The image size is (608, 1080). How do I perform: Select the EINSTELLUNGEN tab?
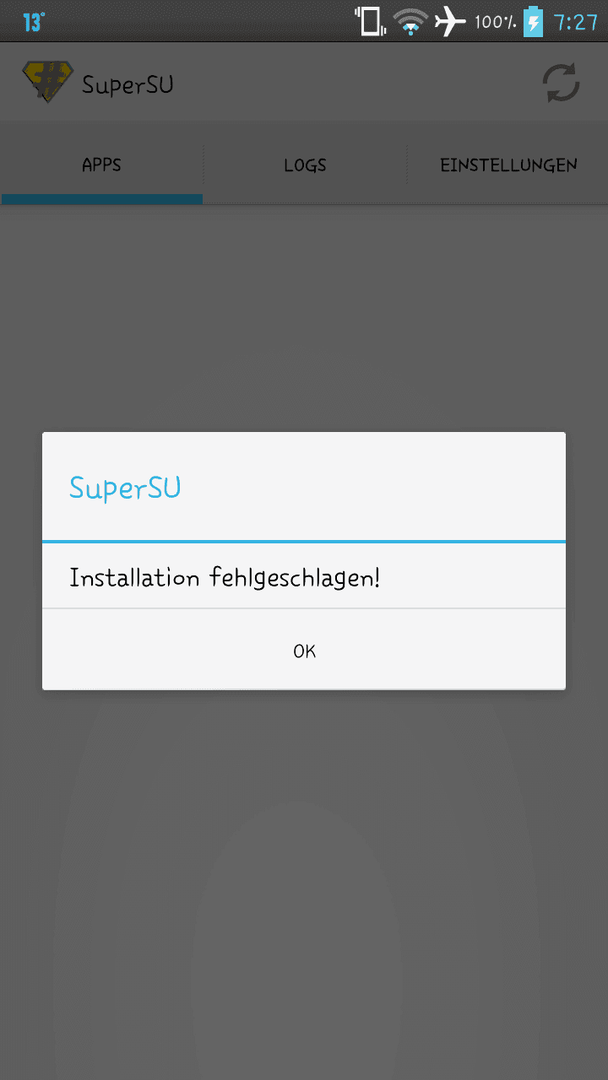[508, 165]
